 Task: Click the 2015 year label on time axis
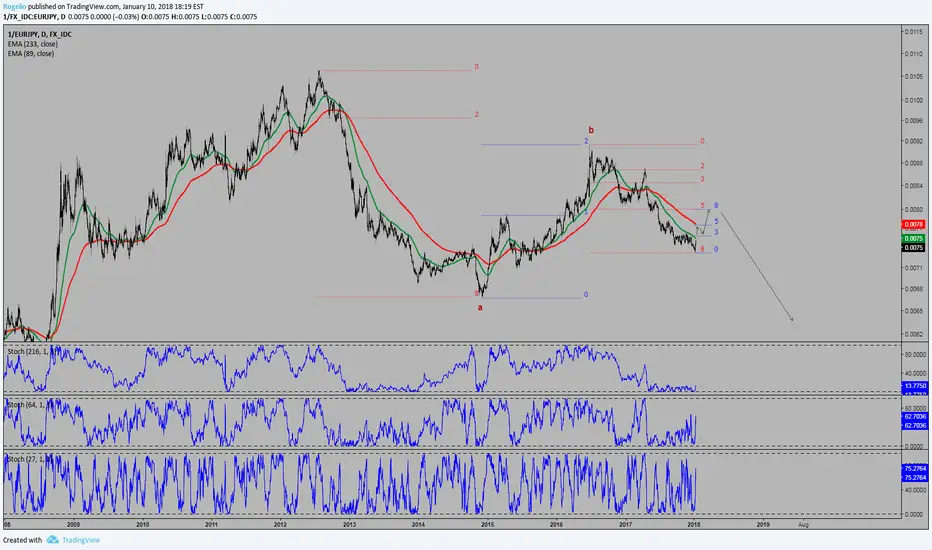[x=487, y=524]
